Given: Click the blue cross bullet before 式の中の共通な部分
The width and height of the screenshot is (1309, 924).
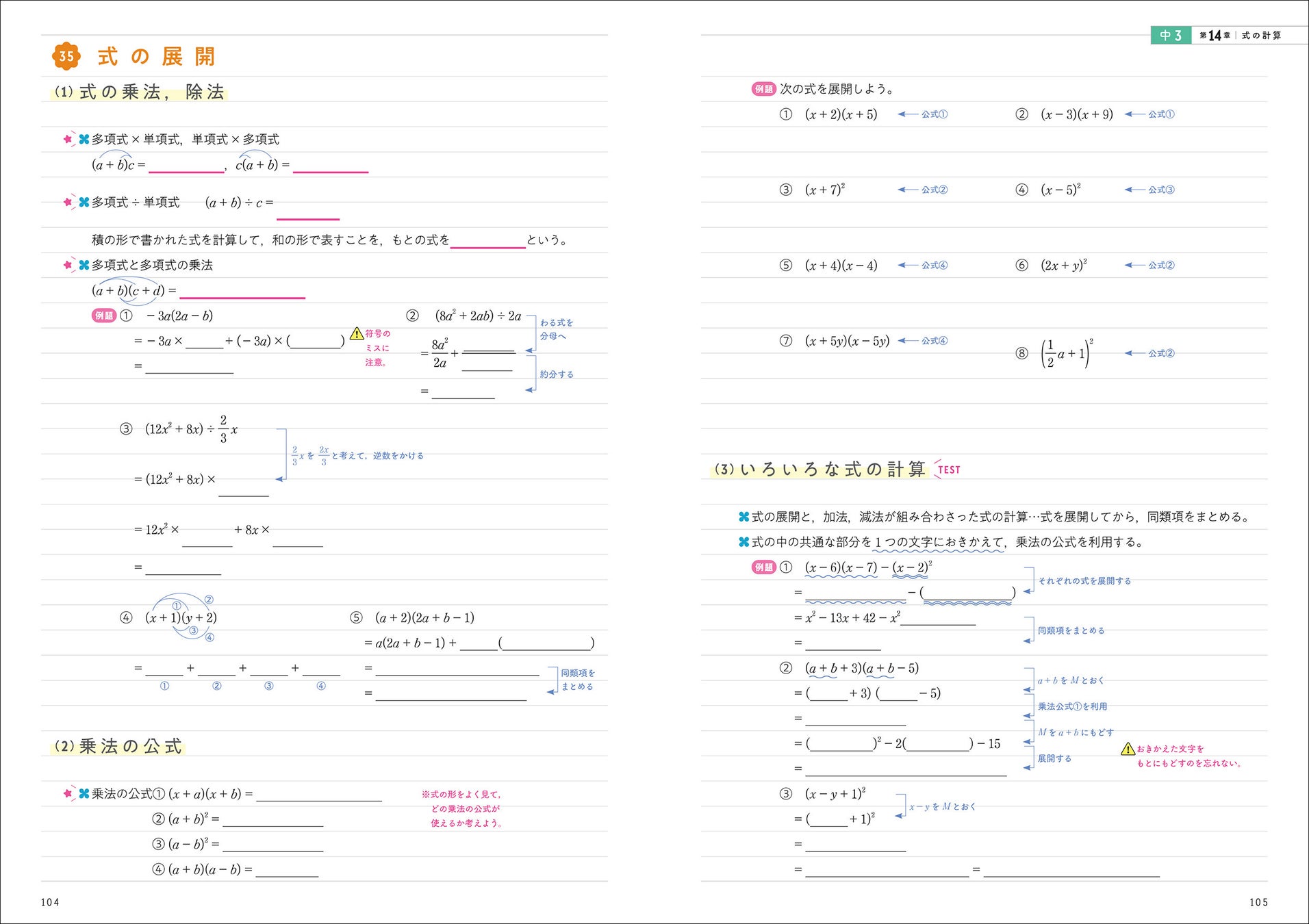Looking at the screenshot, I should (x=744, y=542).
